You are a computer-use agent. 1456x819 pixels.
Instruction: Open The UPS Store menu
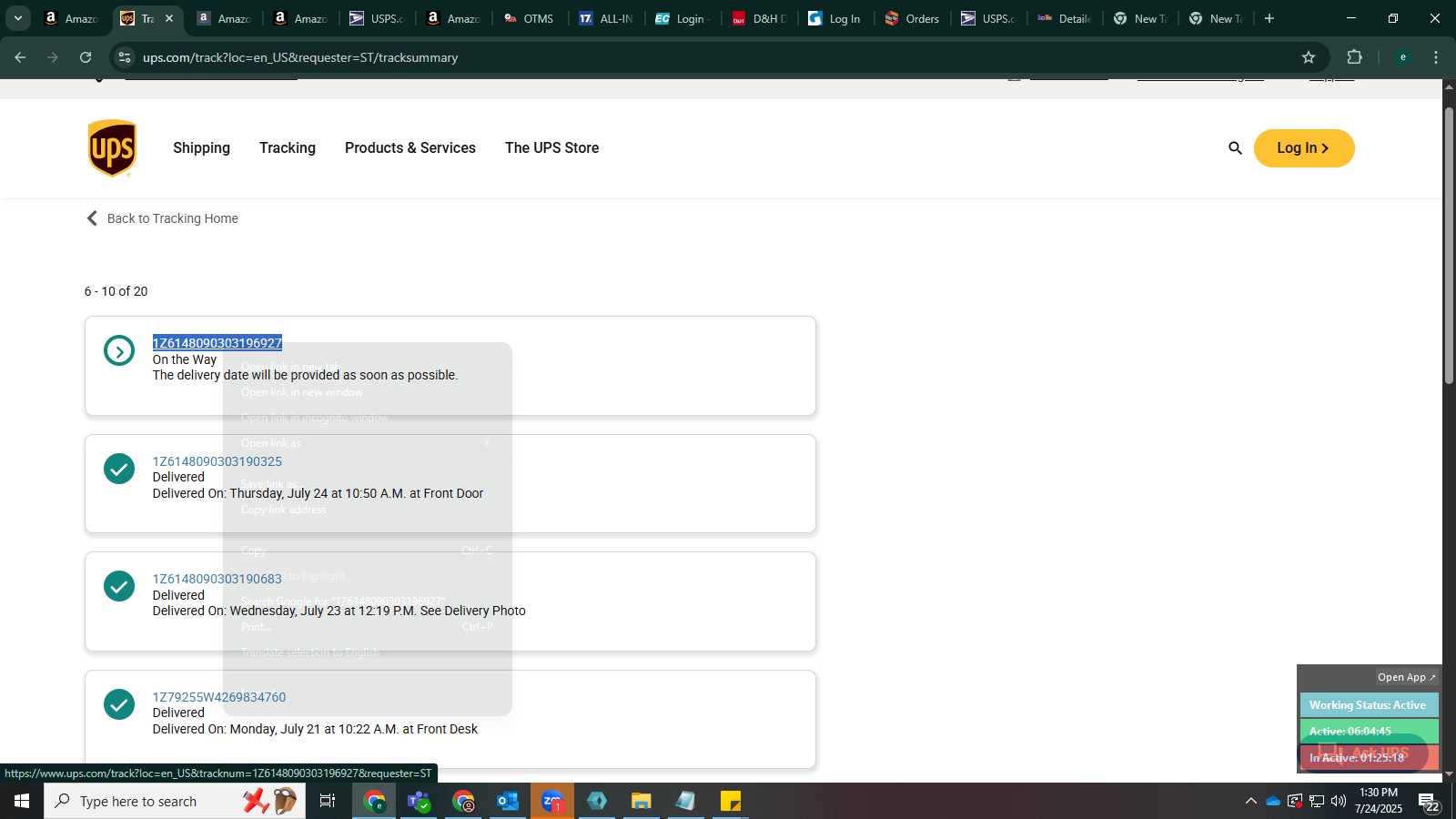[551, 147]
